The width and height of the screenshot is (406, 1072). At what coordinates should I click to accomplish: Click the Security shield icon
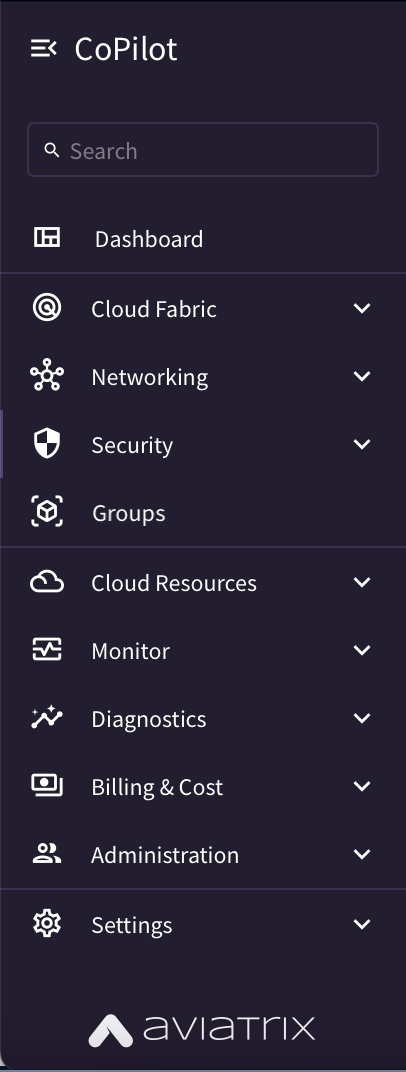[x=47, y=444]
